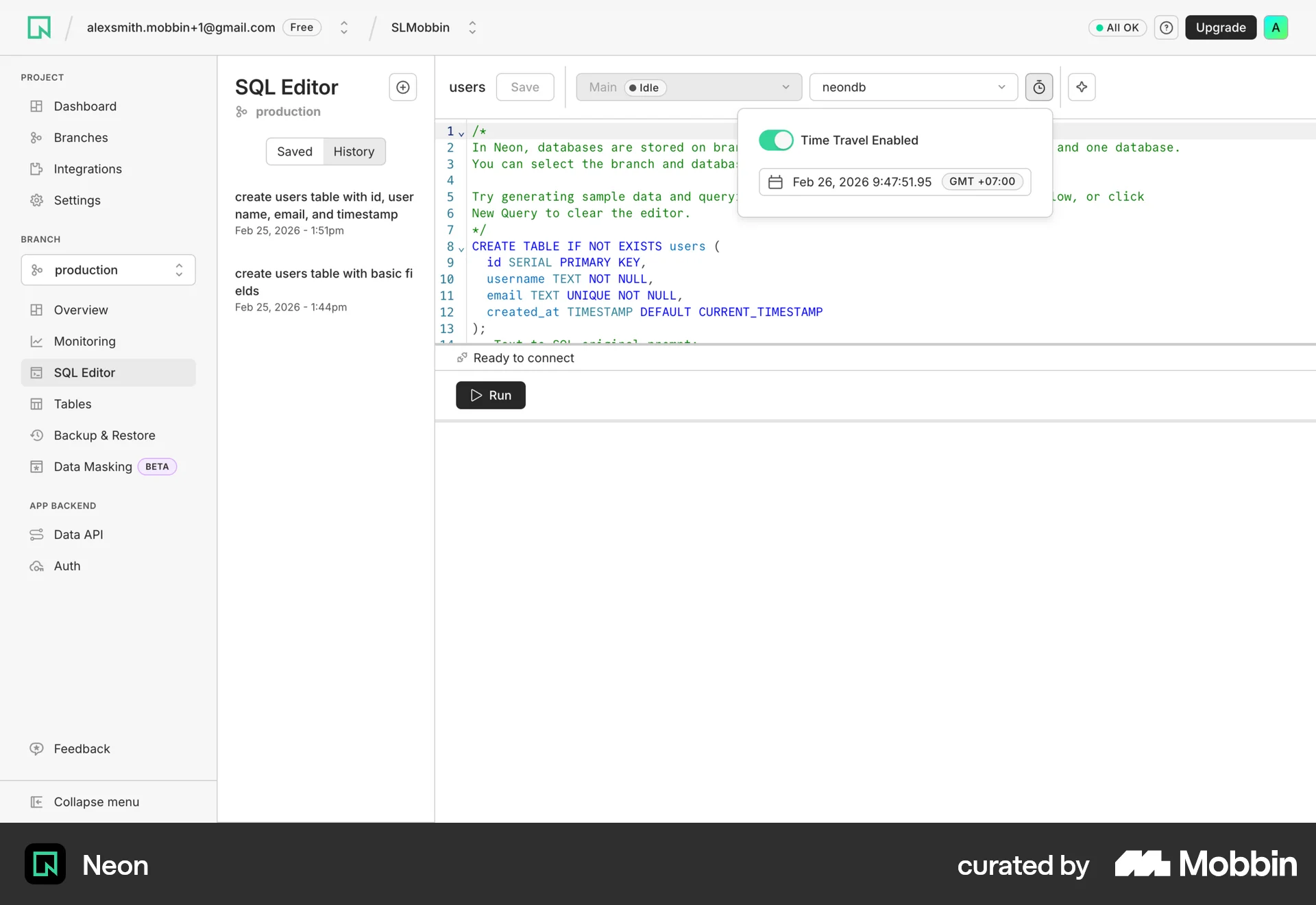Viewport: 1316px width, 905px height.
Task: Click the Integrations puzzle icon
Action: pos(36,169)
